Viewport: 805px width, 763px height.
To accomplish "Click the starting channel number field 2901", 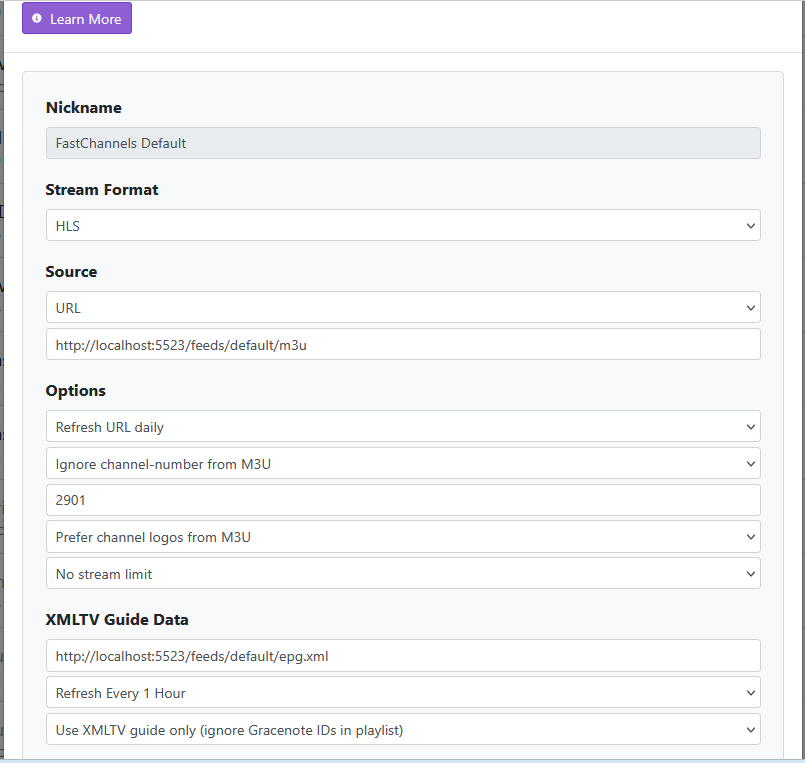I will pyautogui.click(x=403, y=500).
